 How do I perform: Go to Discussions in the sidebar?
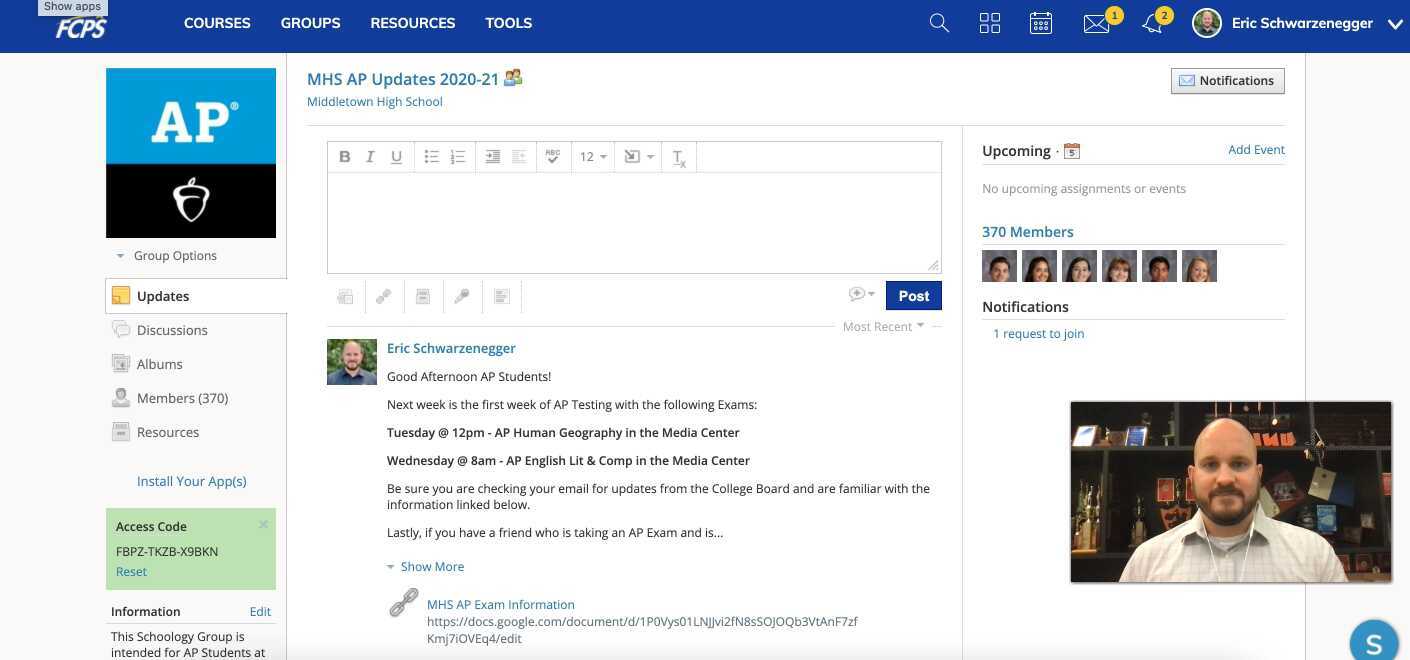pos(172,330)
